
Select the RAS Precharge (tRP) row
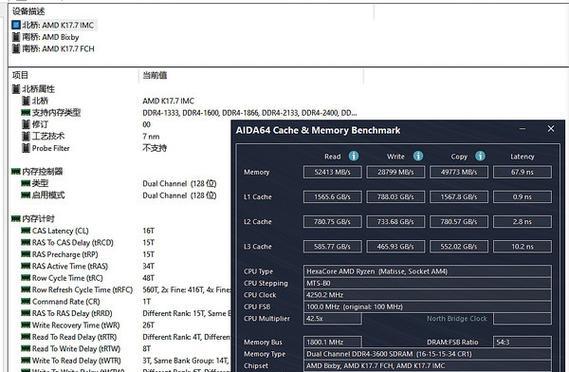[60, 254]
